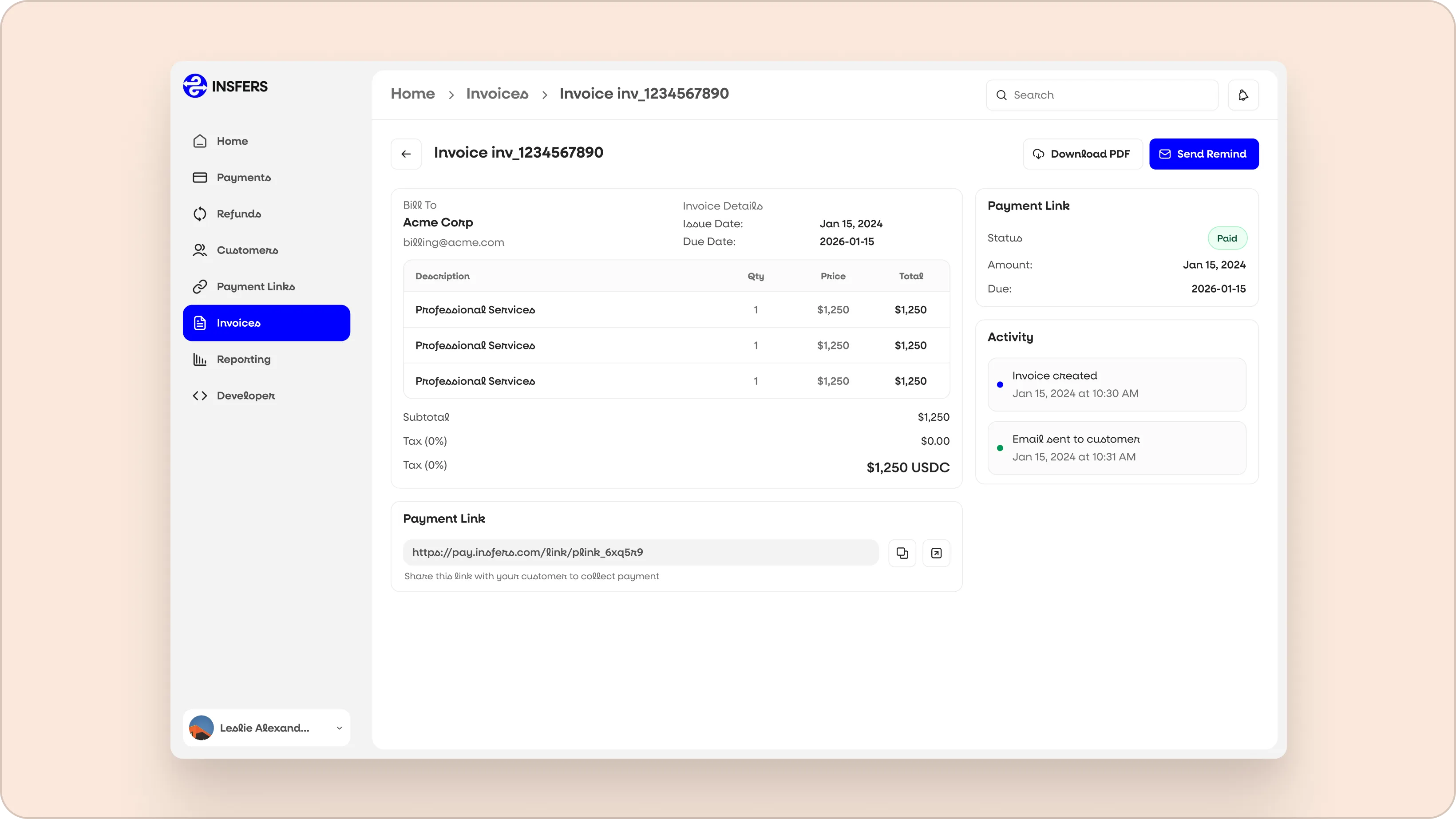Click the Subtotal $1,250 value
The image size is (1456, 819).
[933, 417]
